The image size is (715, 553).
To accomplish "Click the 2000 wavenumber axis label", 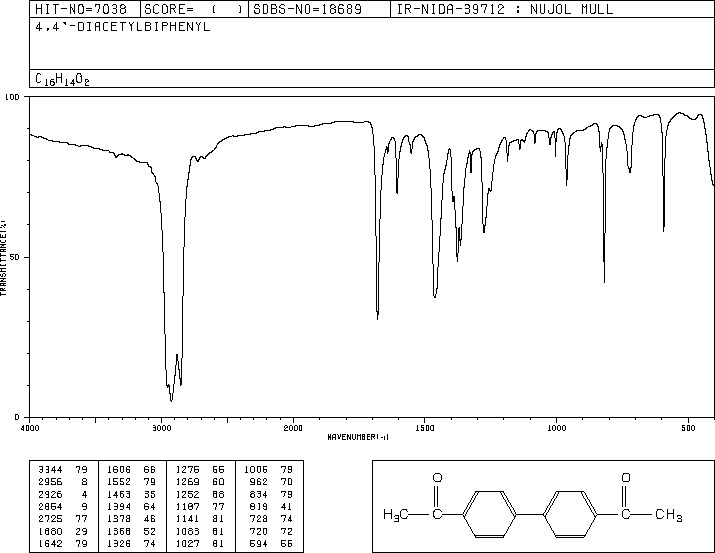I will coord(293,428).
